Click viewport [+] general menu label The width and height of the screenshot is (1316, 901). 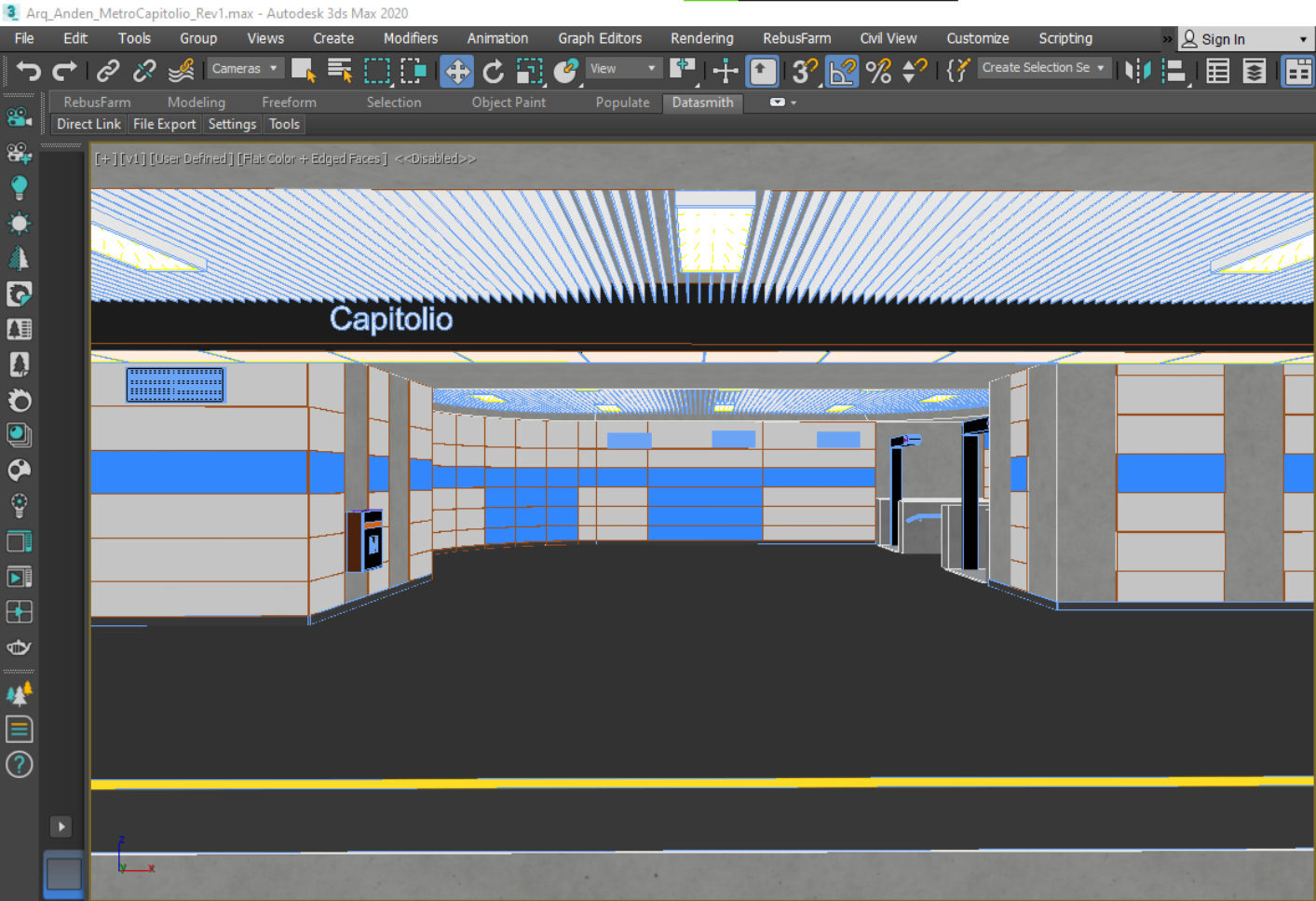coord(105,159)
